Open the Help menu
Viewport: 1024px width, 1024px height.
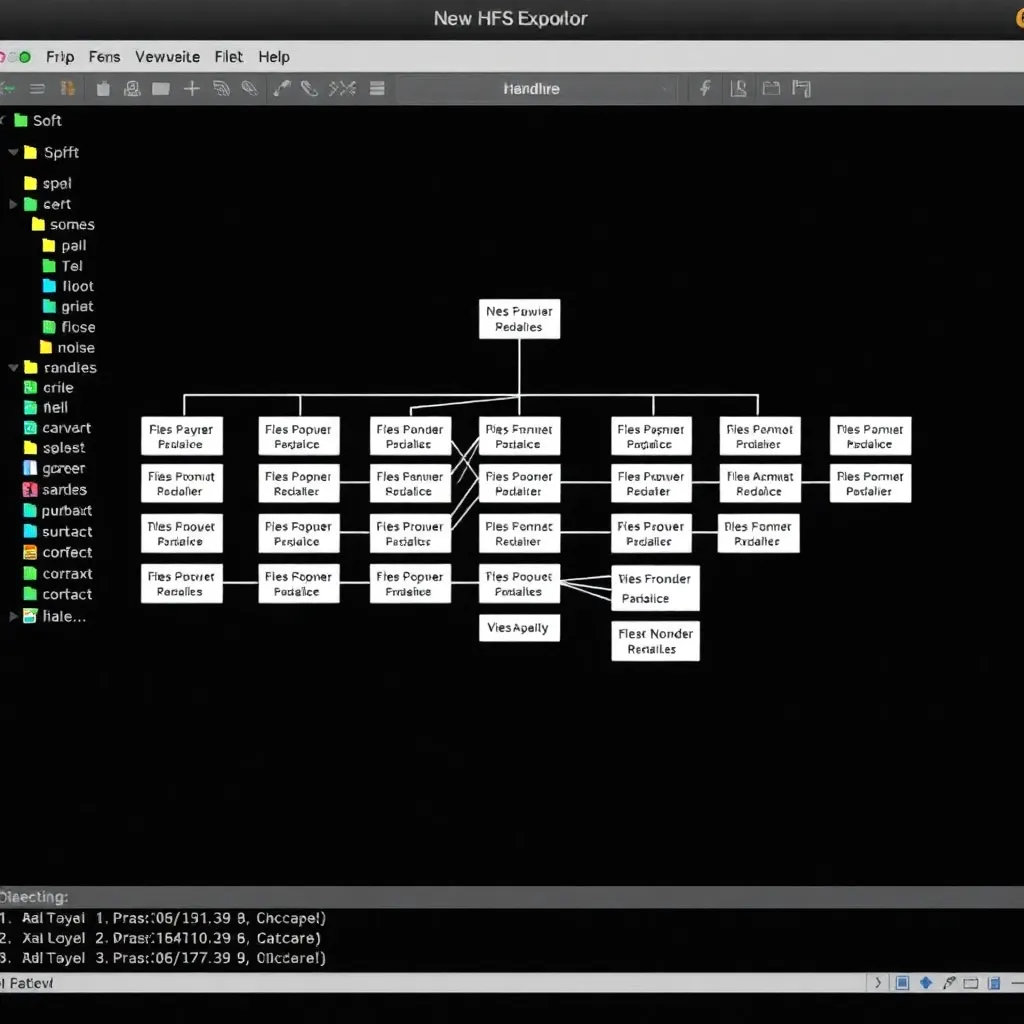tap(273, 57)
